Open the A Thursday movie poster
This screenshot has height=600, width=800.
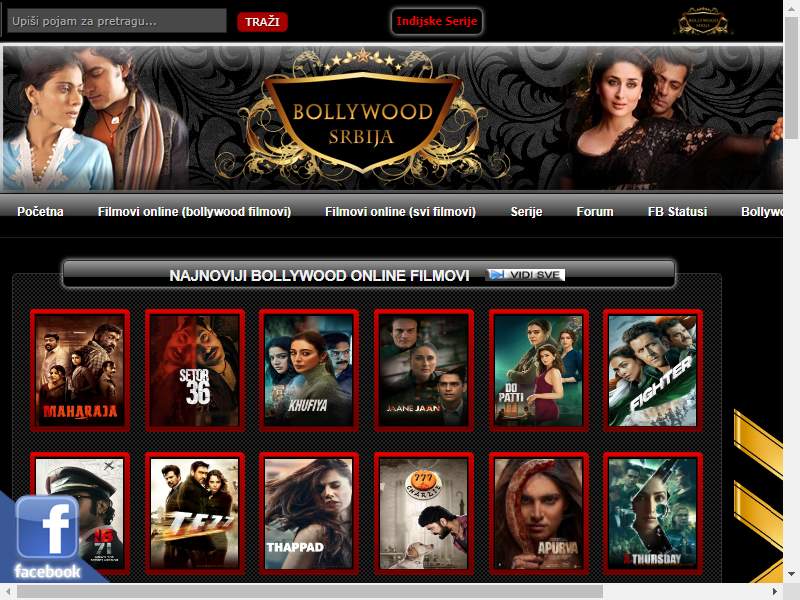coord(653,513)
